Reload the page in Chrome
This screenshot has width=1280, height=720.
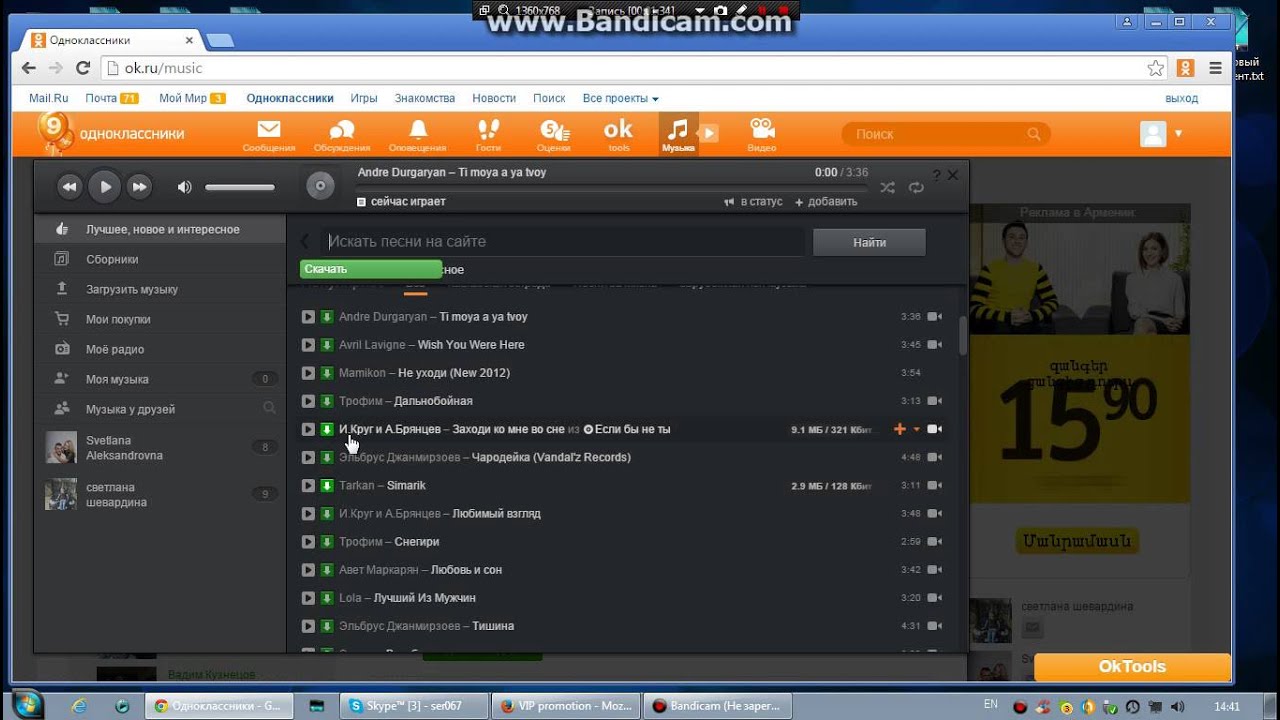83,68
